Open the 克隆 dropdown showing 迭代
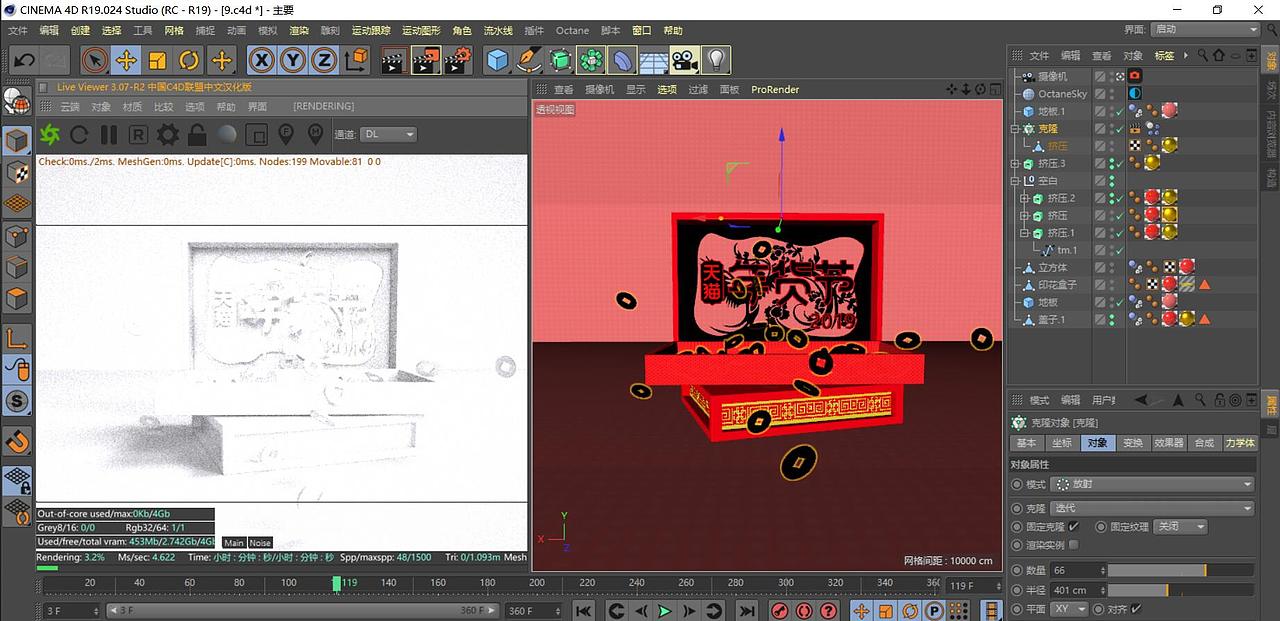 click(1153, 508)
